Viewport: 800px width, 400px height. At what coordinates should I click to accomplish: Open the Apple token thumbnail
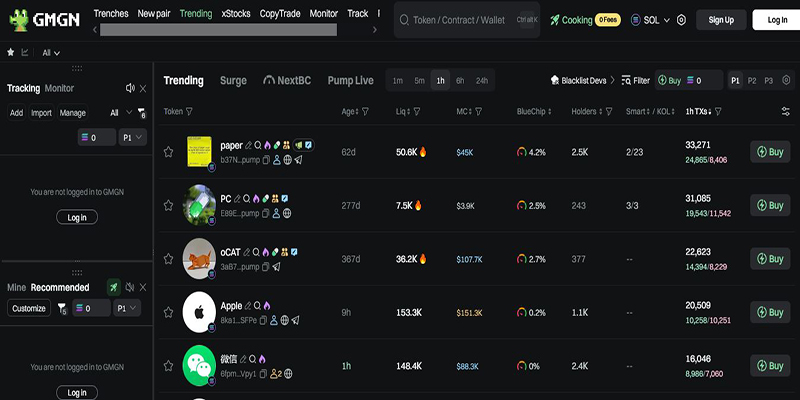(199, 312)
